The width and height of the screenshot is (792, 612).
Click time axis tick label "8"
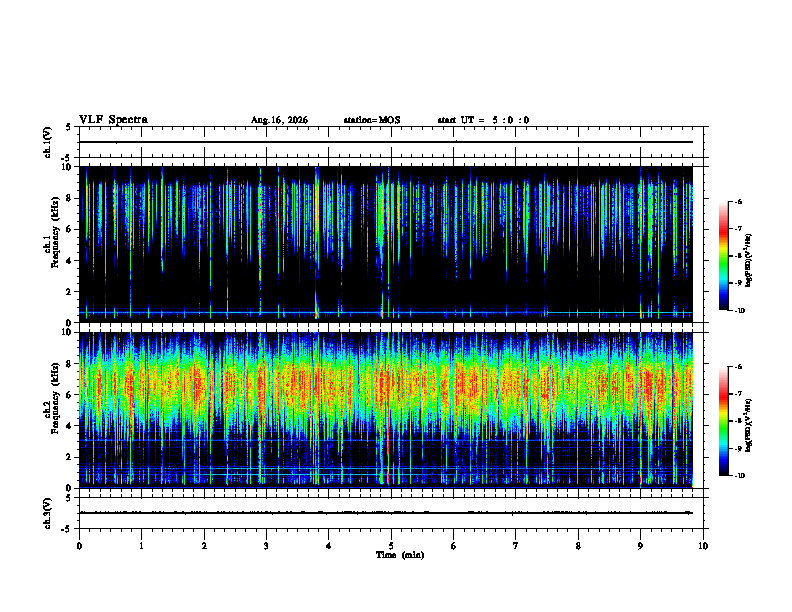click(578, 546)
